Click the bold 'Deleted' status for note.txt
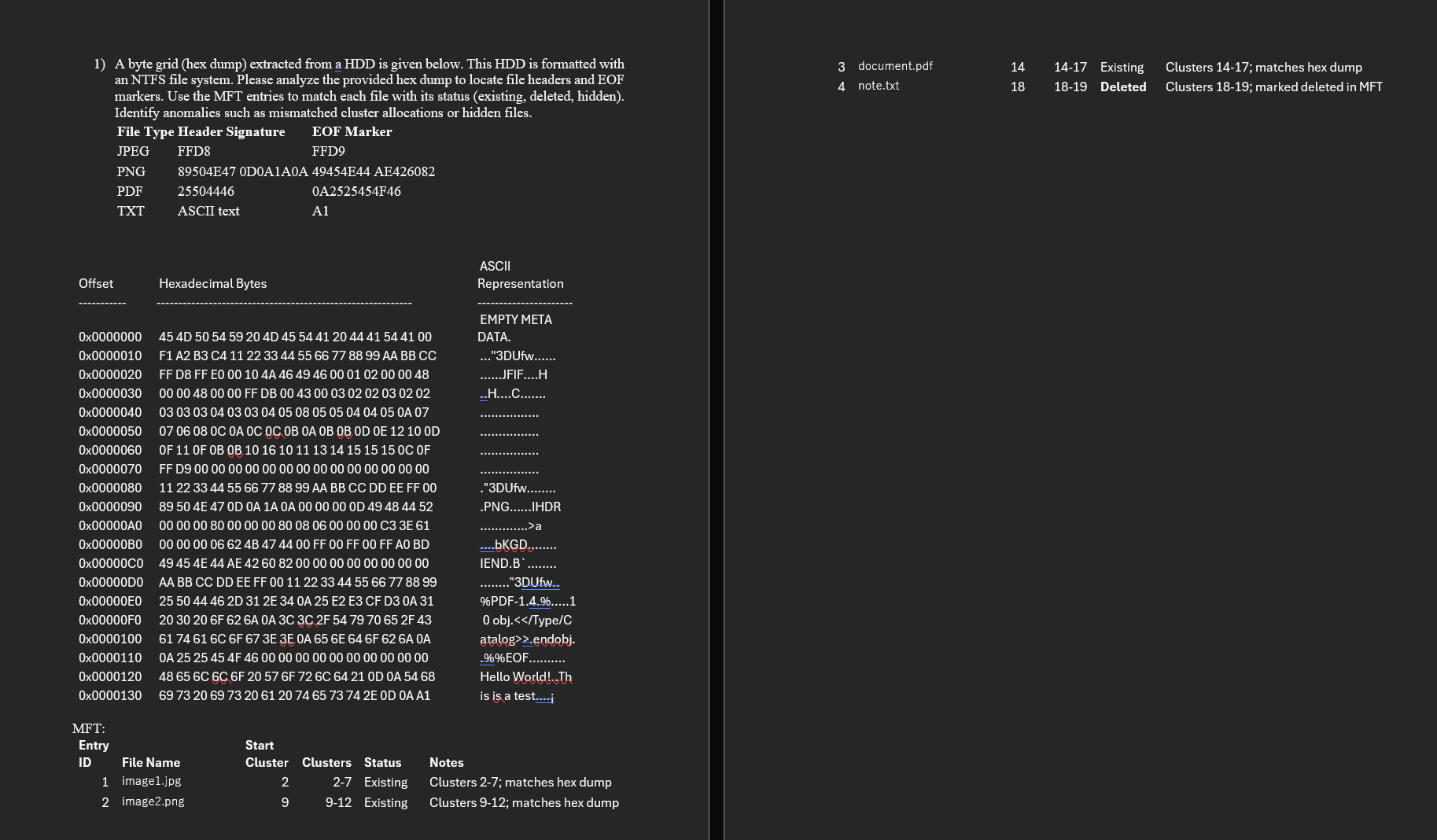Image resolution: width=1437 pixels, height=840 pixels. 1123,87
